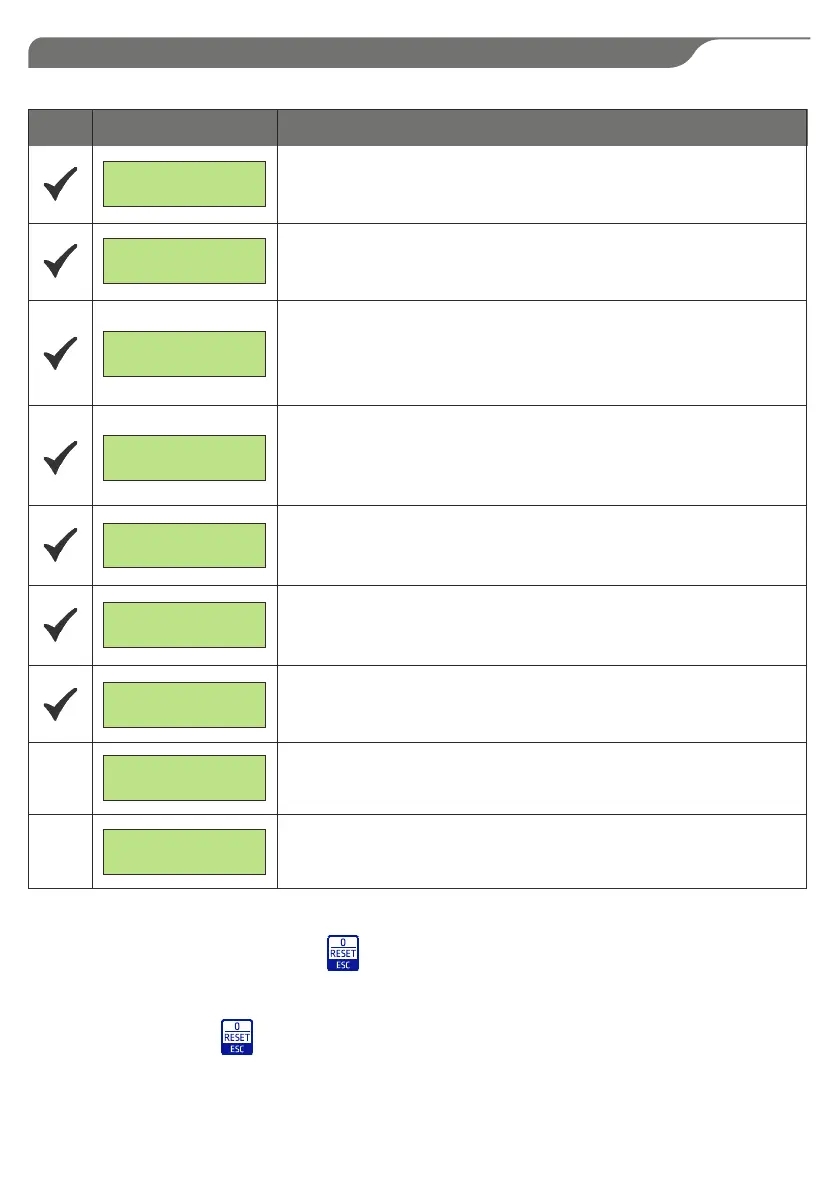The image size is (839, 1191).
Task: Click the dark gray table header row
Action: point(418,128)
